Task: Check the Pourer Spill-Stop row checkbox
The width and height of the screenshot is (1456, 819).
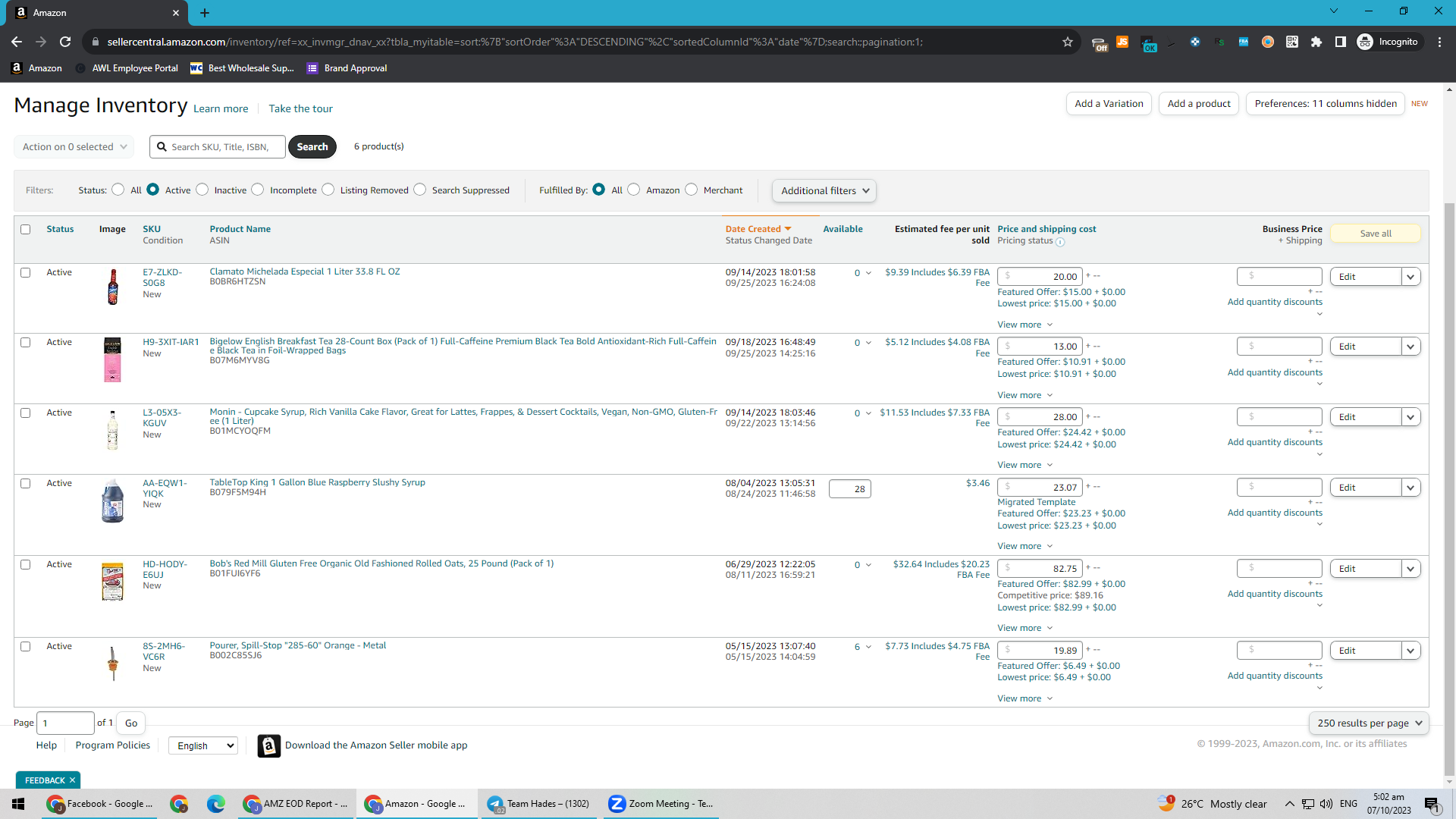Action: [x=26, y=646]
